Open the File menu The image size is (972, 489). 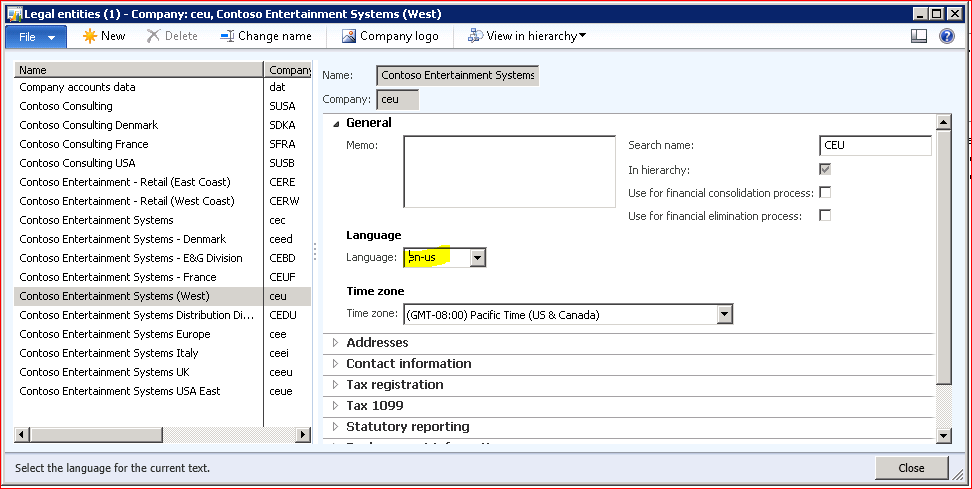coord(37,36)
